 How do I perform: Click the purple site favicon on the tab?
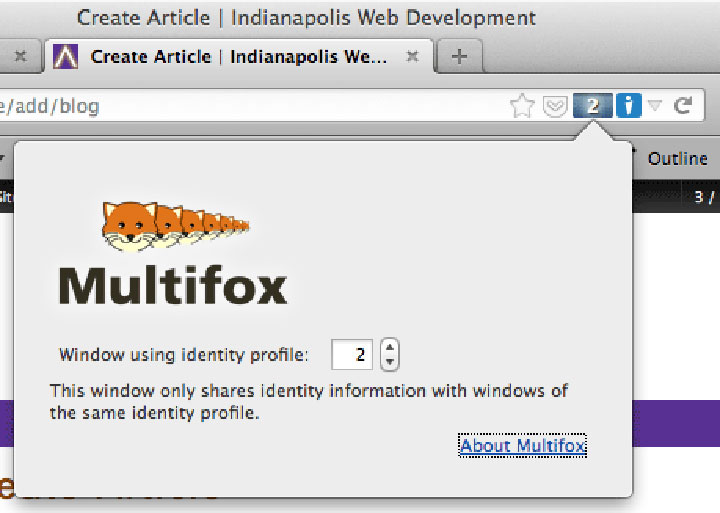(x=66, y=56)
